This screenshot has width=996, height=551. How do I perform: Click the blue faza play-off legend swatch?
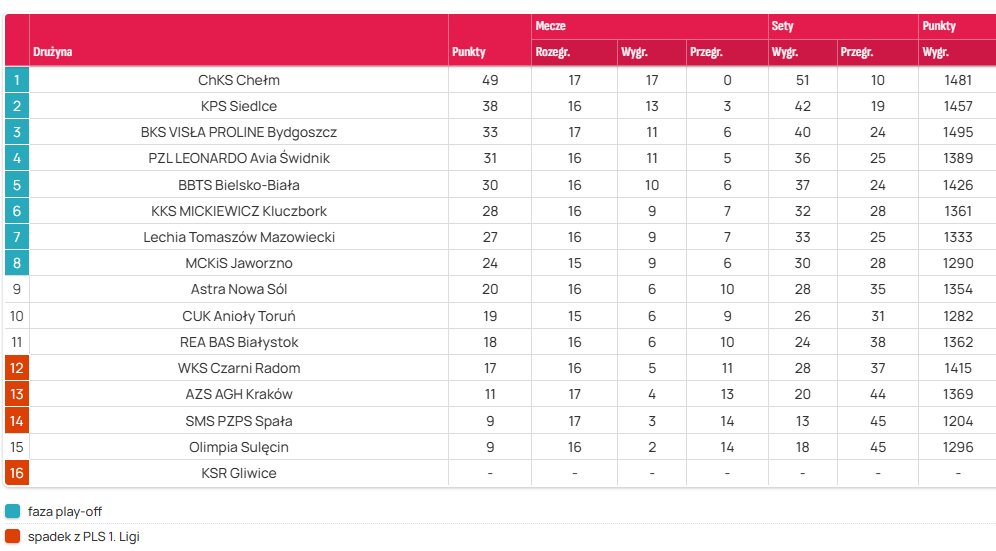click(13, 512)
